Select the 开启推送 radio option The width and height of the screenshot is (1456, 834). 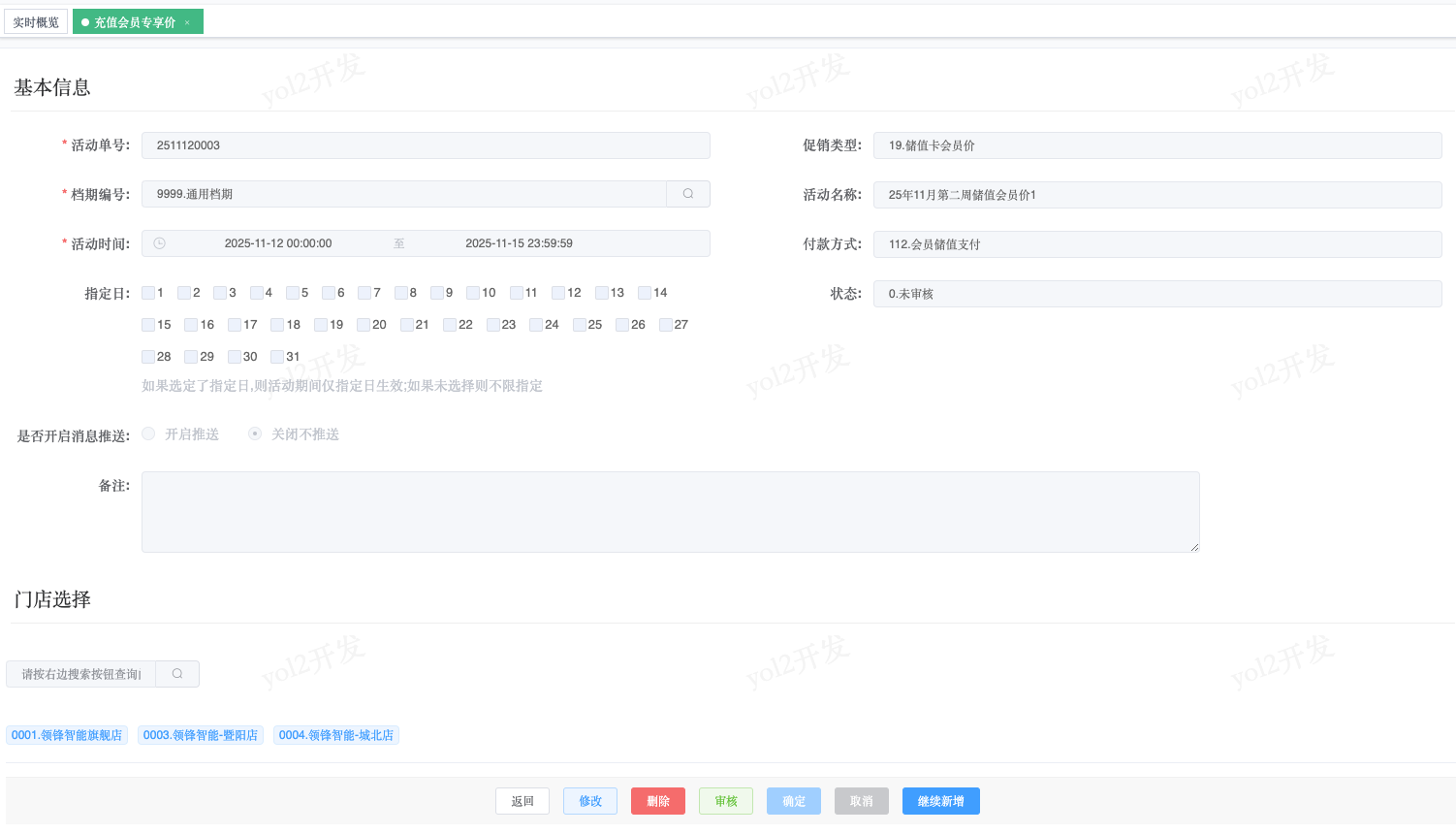pyautogui.click(x=148, y=433)
